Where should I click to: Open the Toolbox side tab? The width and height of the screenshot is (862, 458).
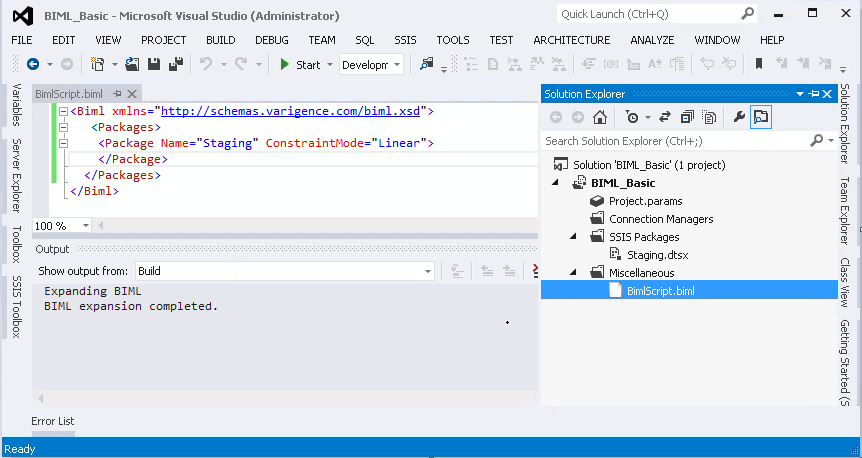(17, 244)
